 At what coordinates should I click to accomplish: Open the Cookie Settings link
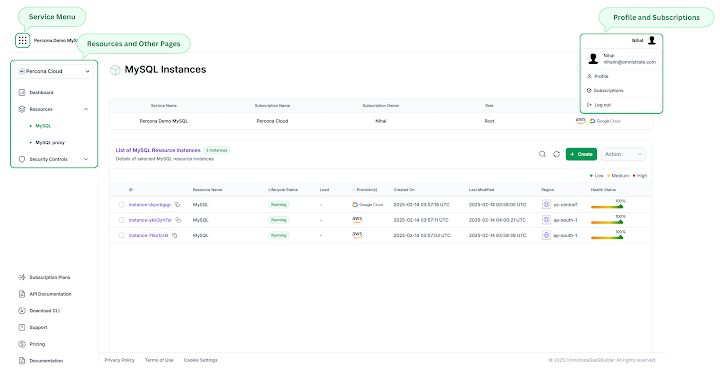tap(201, 360)
